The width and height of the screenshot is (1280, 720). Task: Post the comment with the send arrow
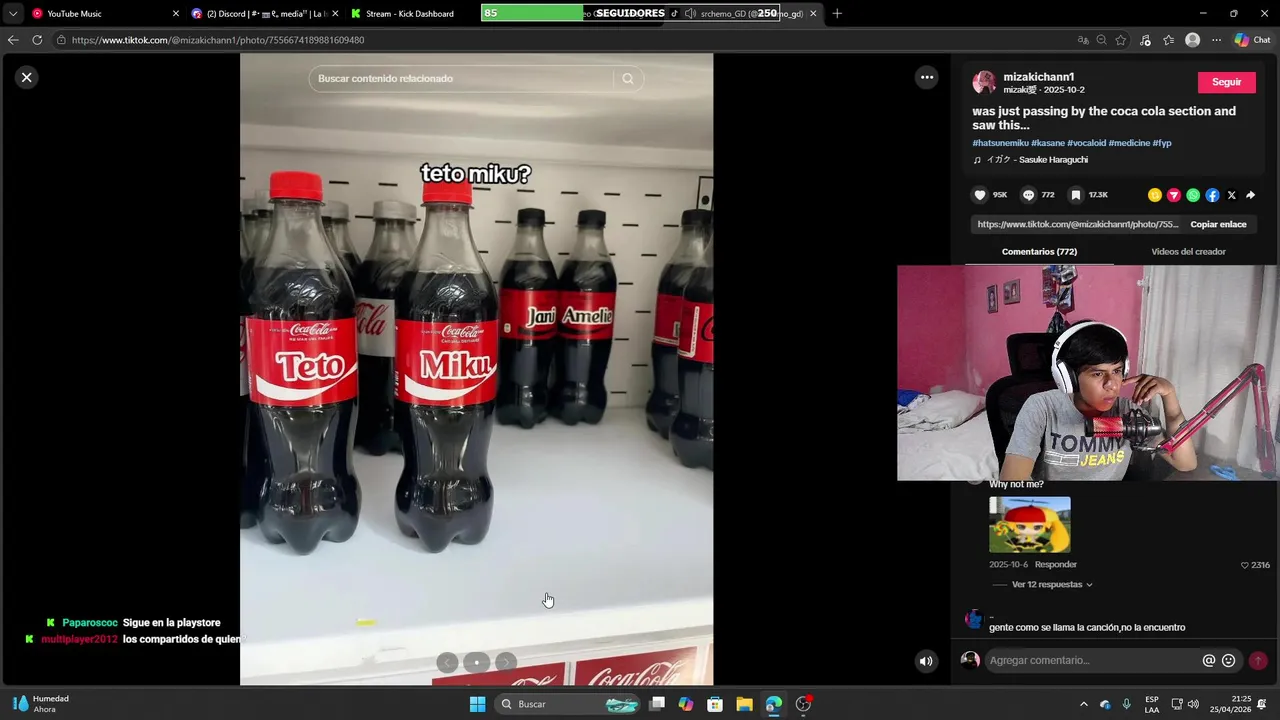[1258, 660]
